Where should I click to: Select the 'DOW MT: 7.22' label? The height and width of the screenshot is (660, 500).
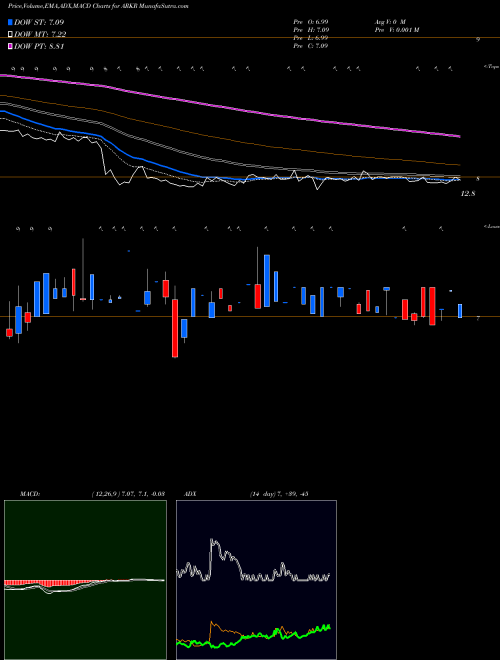coord(40,35)
